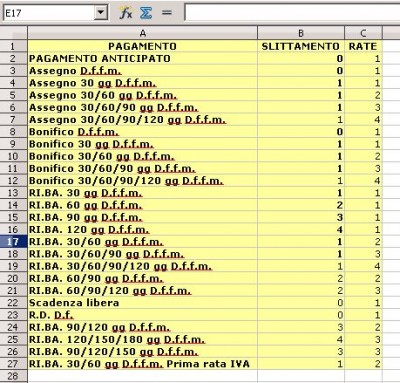The height and width of the screenshot is (383, 400).
Task: Select the RATE header cell
Action: (363, 46)
